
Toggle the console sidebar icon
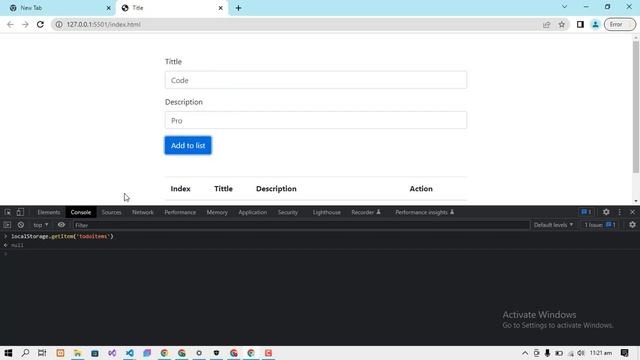pyautogui.click(x=7, y=225)
